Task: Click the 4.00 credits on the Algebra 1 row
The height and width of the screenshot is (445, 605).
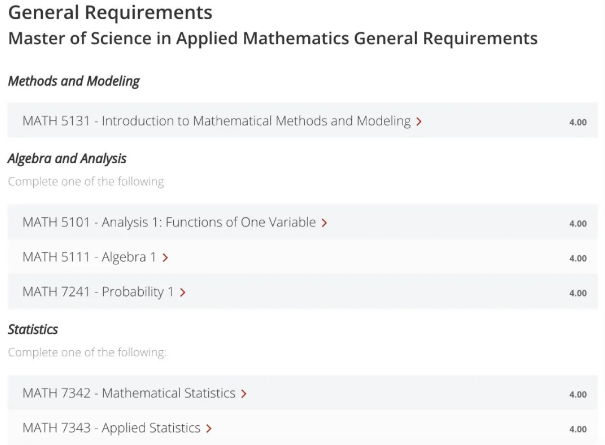Action: pyautogui.click(x=578, y=259)
